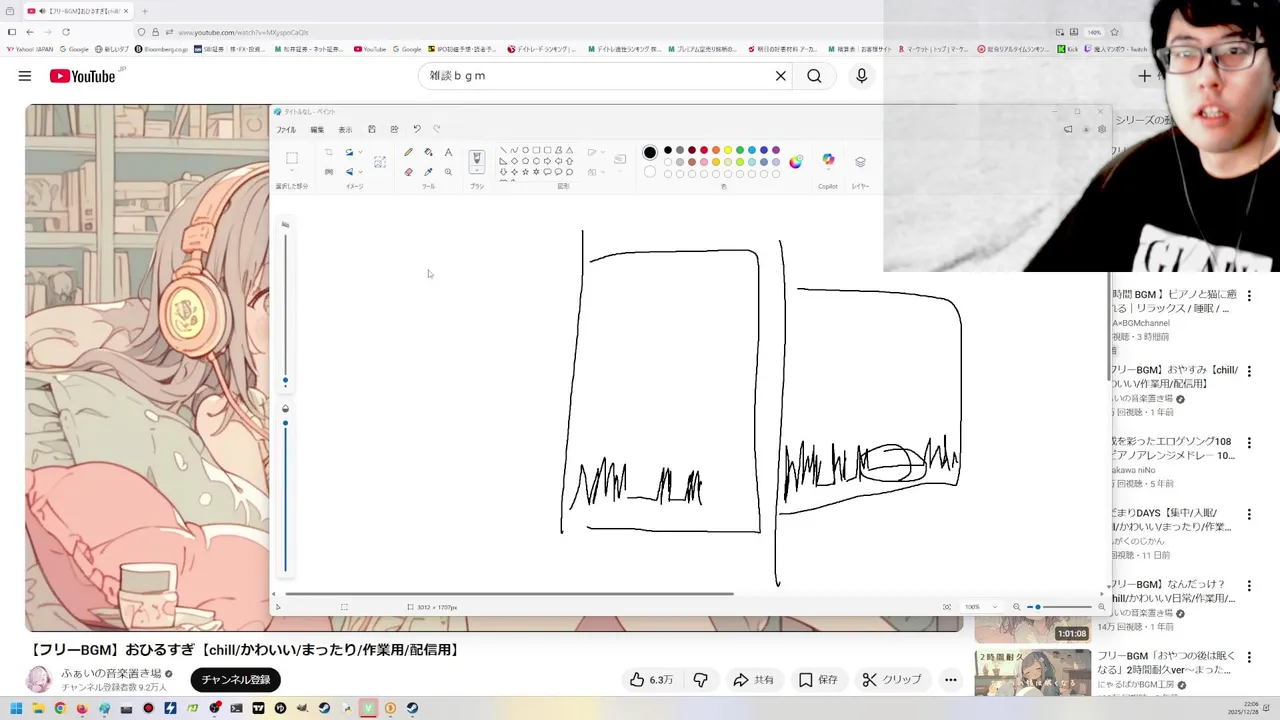Click the zoom out icon in Paint status bar

click(1017, 607)
